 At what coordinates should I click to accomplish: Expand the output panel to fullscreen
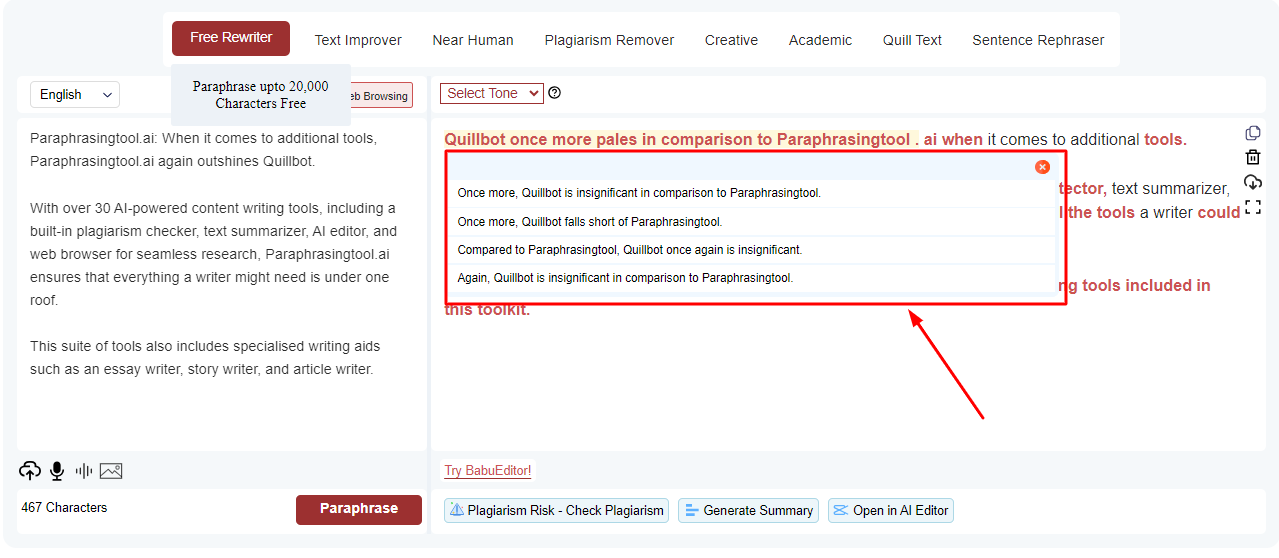[1253, 208]
